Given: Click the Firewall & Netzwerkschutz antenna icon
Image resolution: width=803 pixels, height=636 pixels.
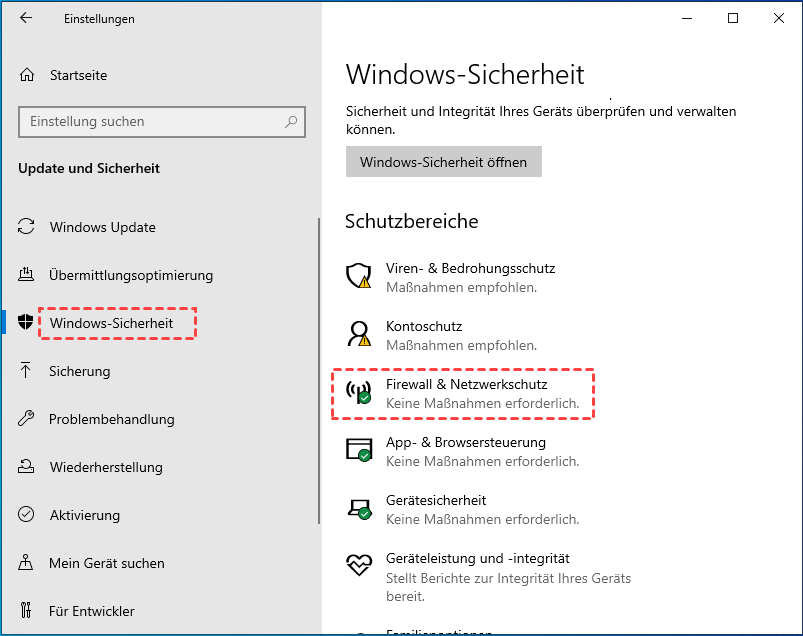Looking at the screenshot, I should pyautogui.click(x=358, y=392).
